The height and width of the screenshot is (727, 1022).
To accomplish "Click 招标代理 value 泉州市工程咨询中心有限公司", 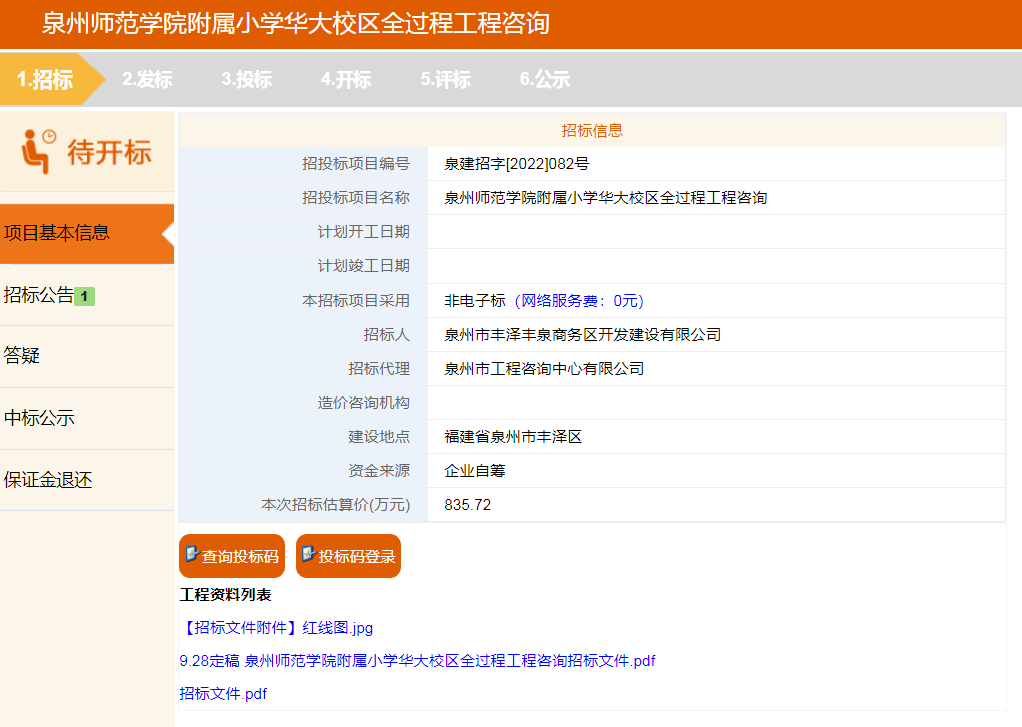I will click(544, 369).
